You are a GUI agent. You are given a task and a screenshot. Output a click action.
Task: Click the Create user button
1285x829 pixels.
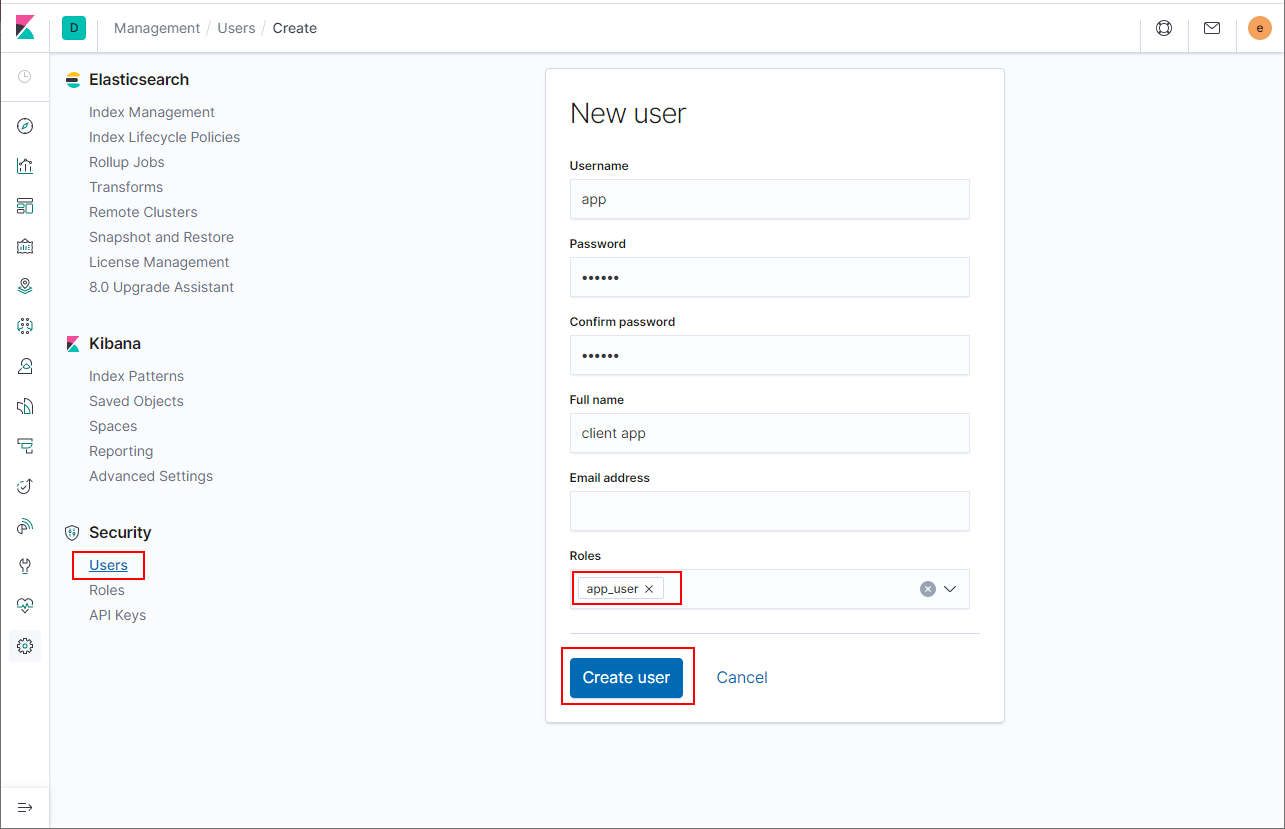(x=627, y=677)
